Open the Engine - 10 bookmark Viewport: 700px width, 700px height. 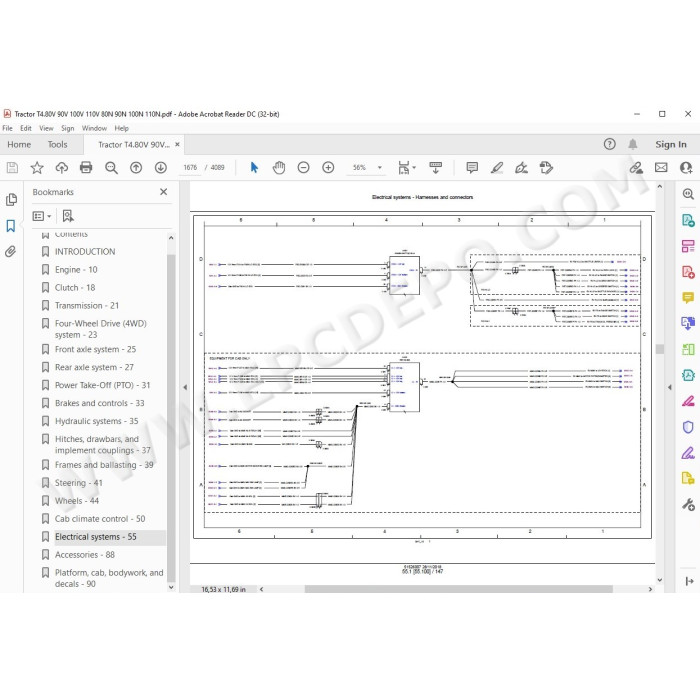(x=76, y=269)
